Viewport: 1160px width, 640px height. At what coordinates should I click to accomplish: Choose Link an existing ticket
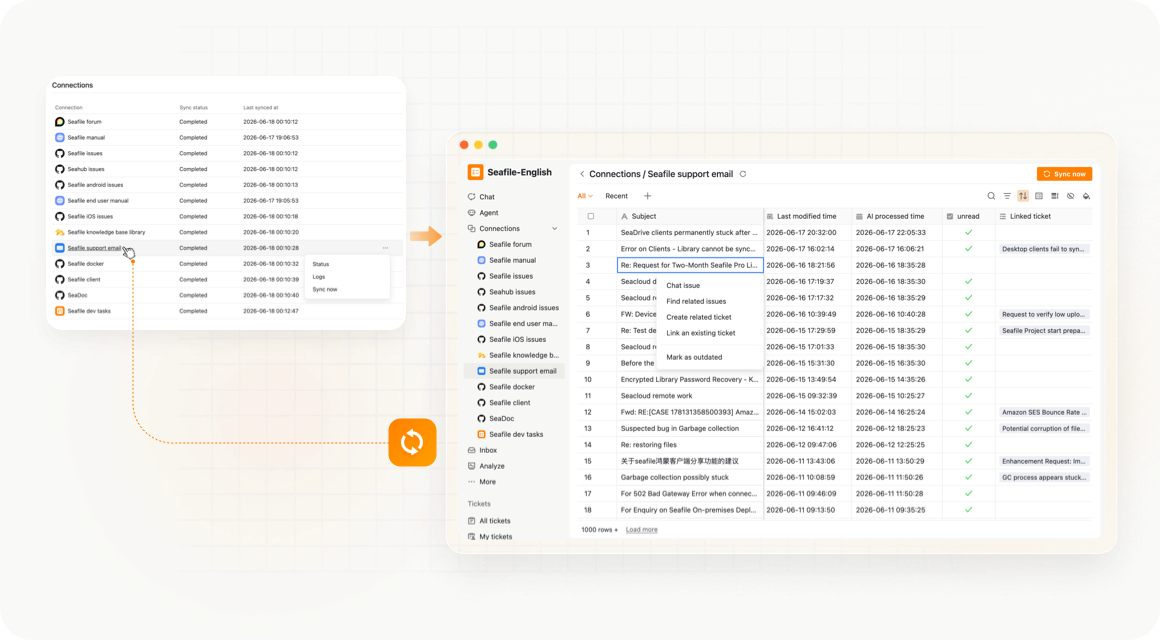[x=701, y=333]
